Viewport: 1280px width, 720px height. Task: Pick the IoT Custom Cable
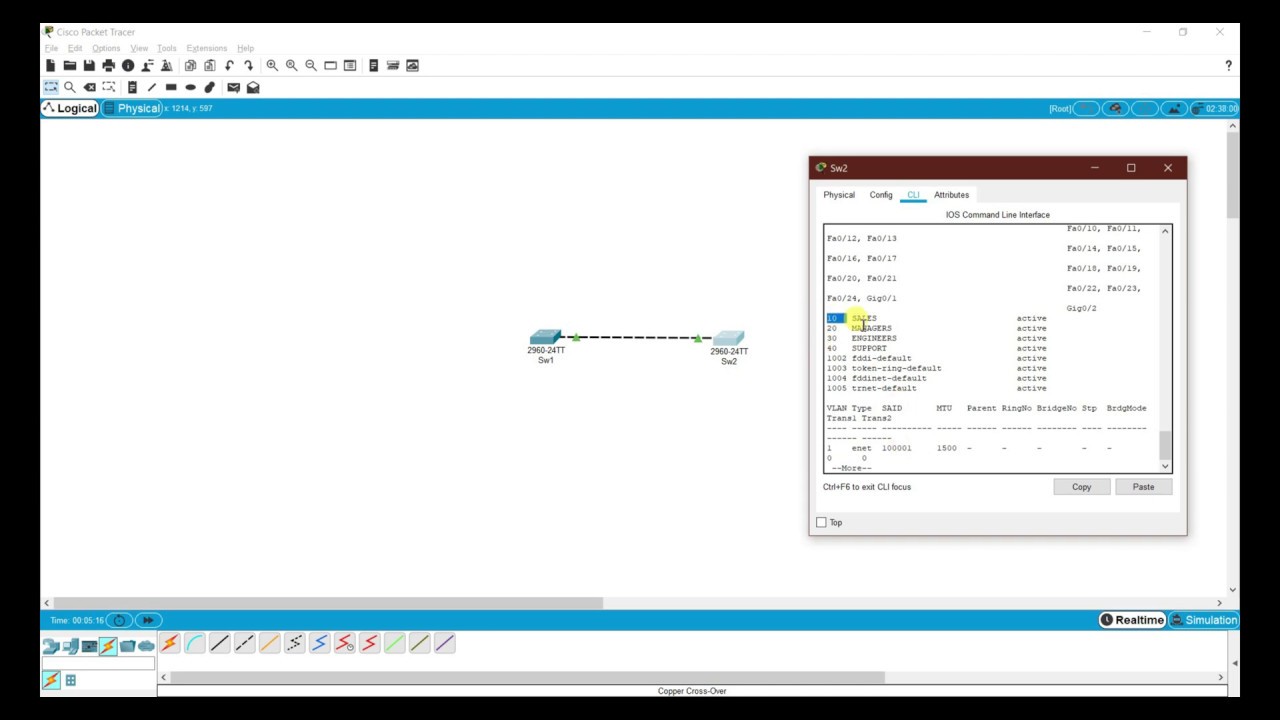point(420,643)
